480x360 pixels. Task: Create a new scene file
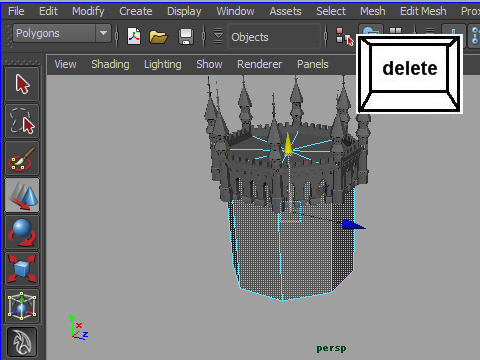134,36
